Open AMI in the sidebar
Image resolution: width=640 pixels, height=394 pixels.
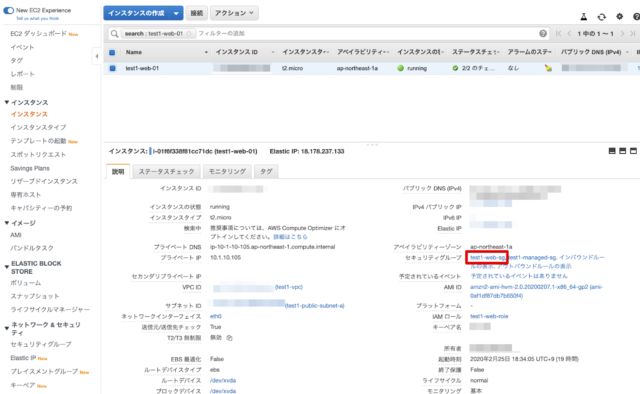[x=16, y=235]
